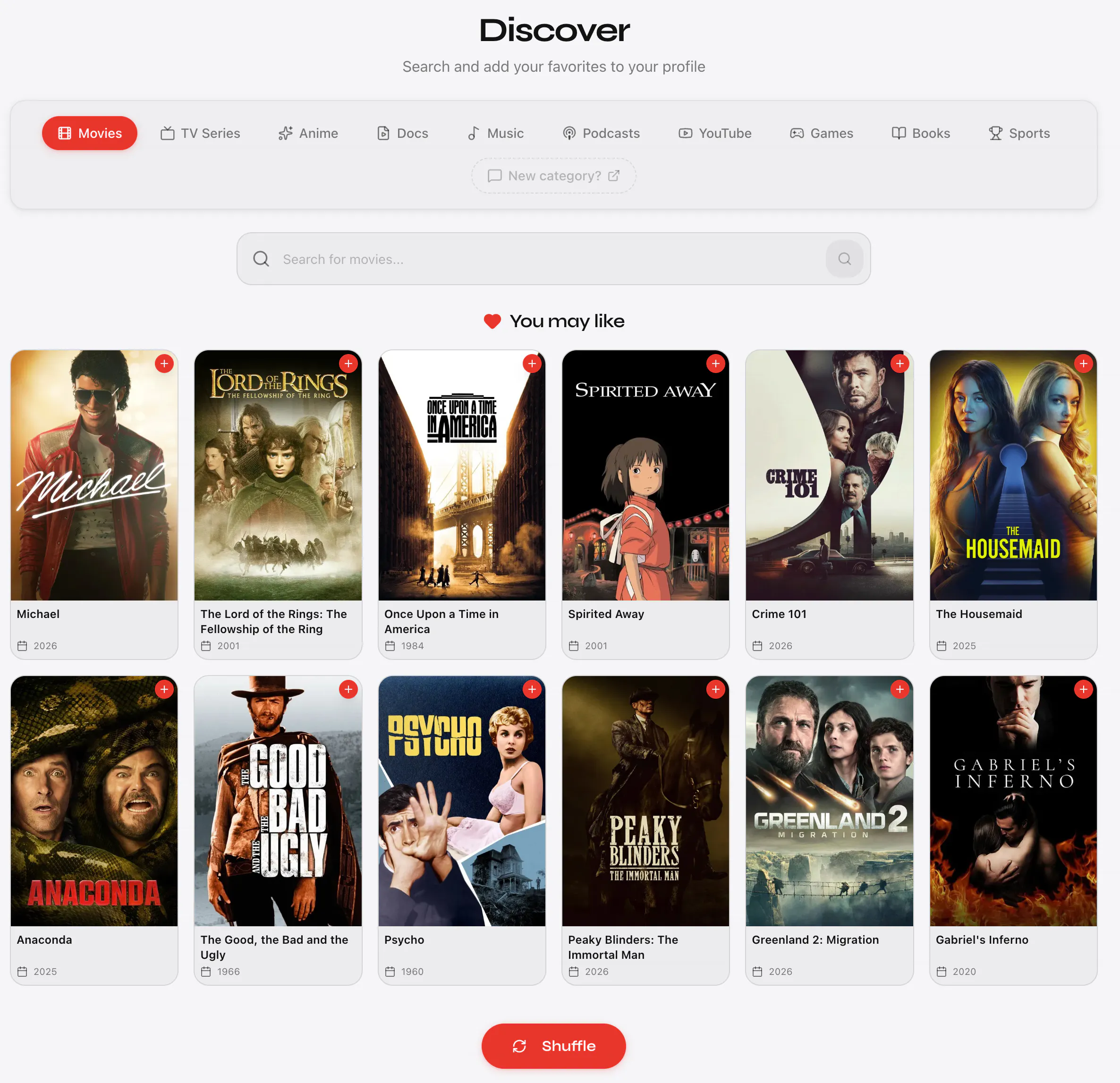Click plus icon on Lord of the Rings poster
Viewport: 1120px width, 1083px height.
coord(348,364)
